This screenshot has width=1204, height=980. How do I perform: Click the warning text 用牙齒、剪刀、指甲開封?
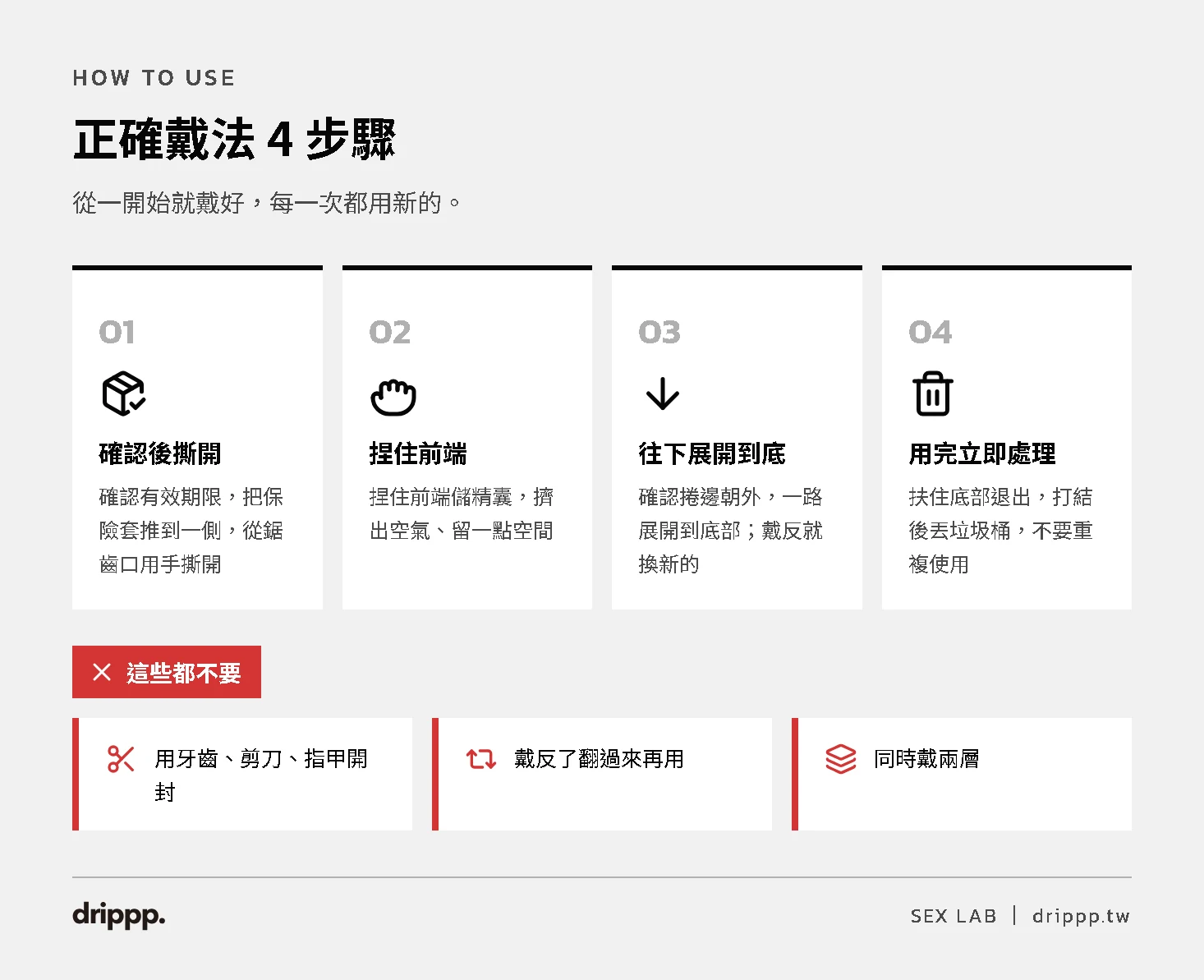pyautogui.click(x=261, y=775)
